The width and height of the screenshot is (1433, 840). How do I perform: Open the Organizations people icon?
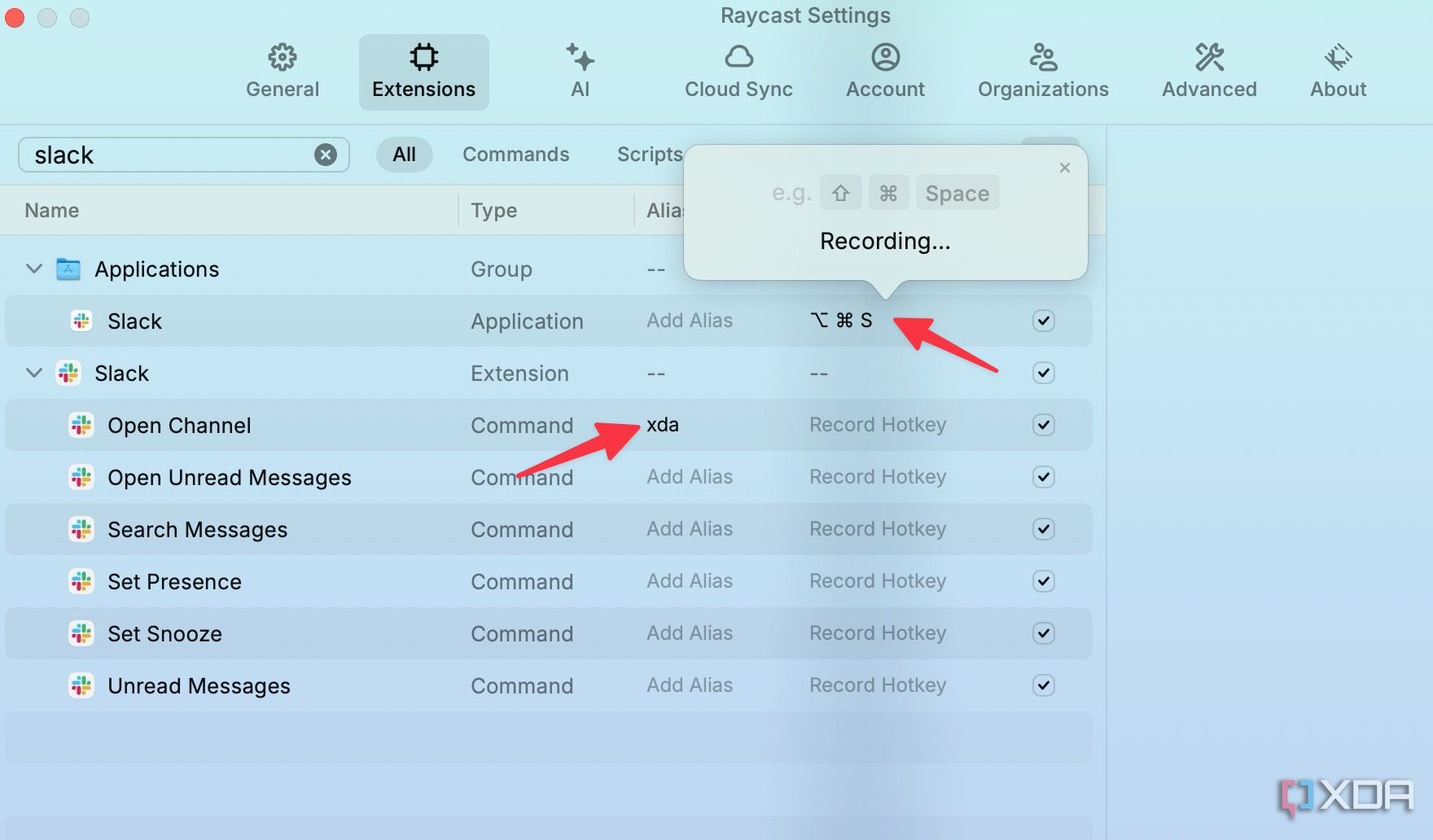point(1043,57)
